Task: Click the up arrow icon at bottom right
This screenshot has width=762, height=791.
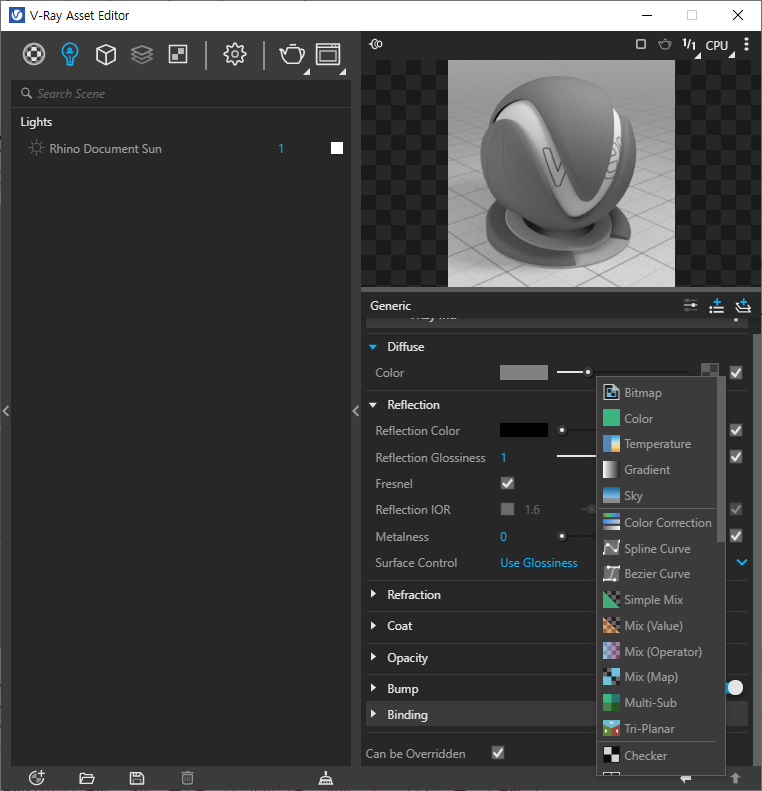Action: pyautogui.click(x=736, y=778)
